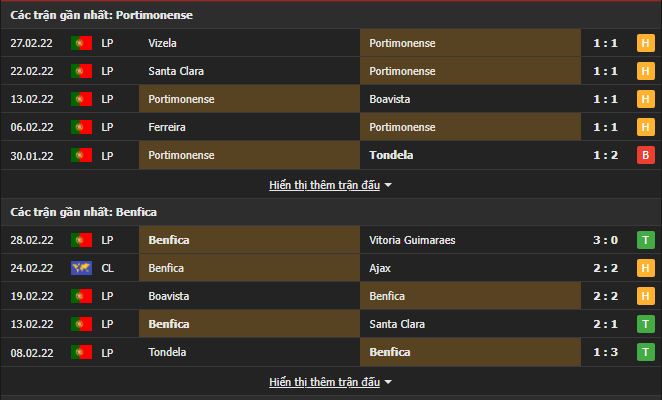Screen dimensions: 662x400
Task: Click orange H badge in Ferreira match row
Action: [645, 127]
